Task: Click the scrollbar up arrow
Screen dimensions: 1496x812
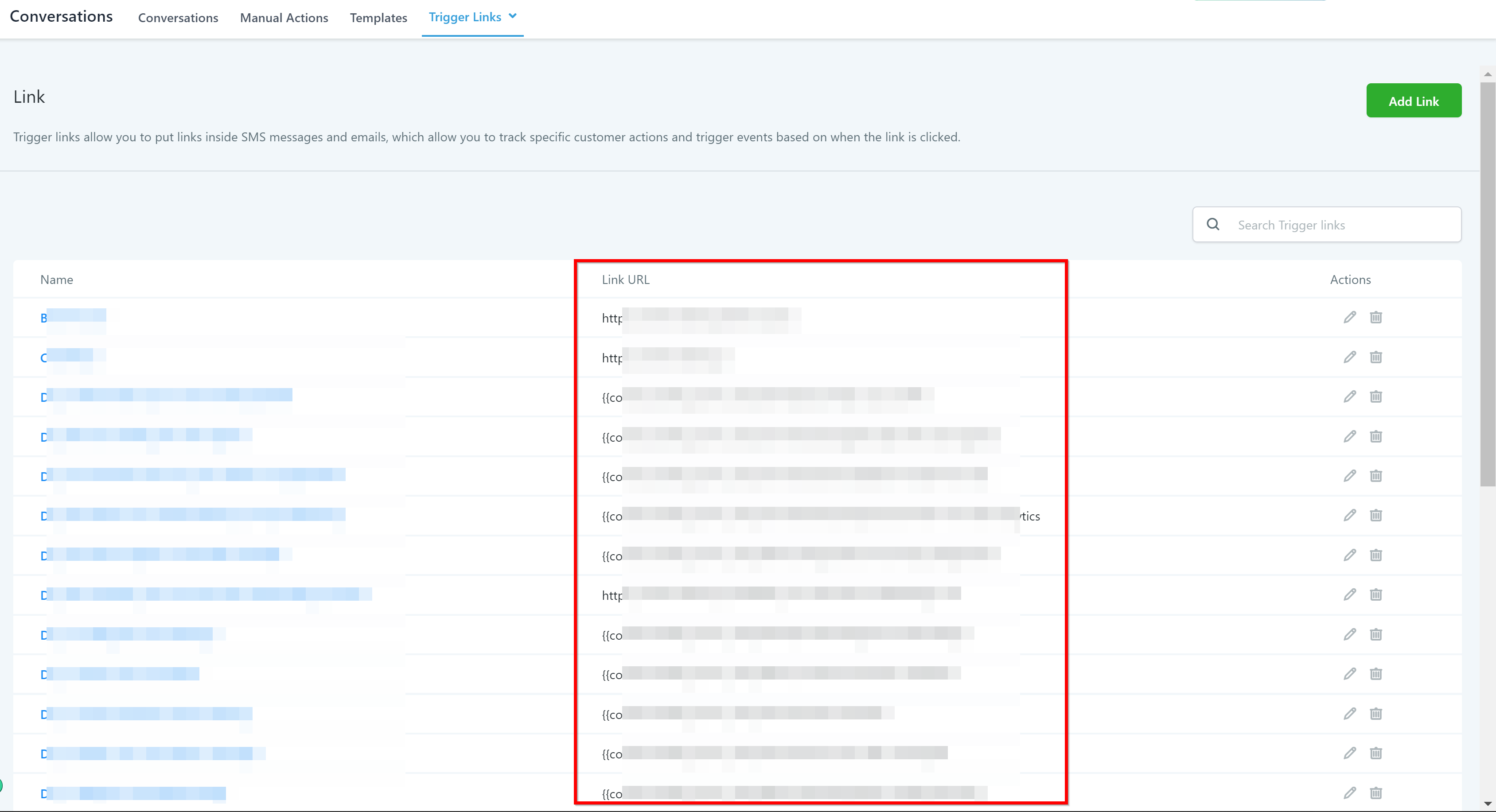Action: click(x=1487, y=74)
